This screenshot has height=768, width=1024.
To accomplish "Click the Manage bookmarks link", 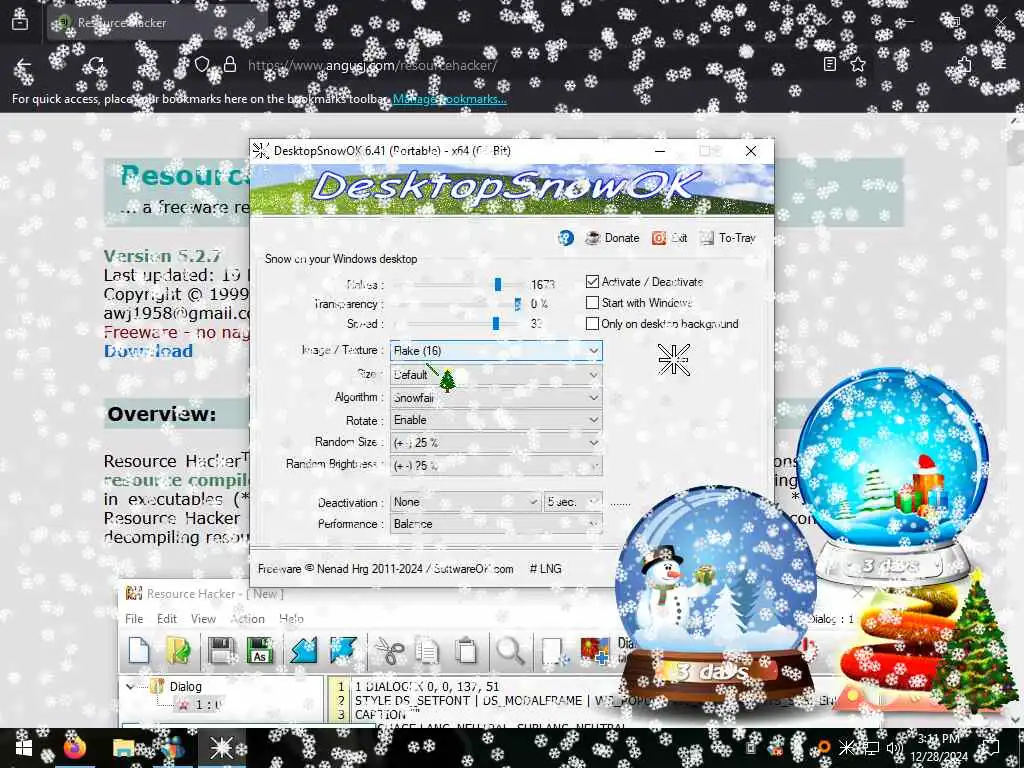I will tap(449, 99).
